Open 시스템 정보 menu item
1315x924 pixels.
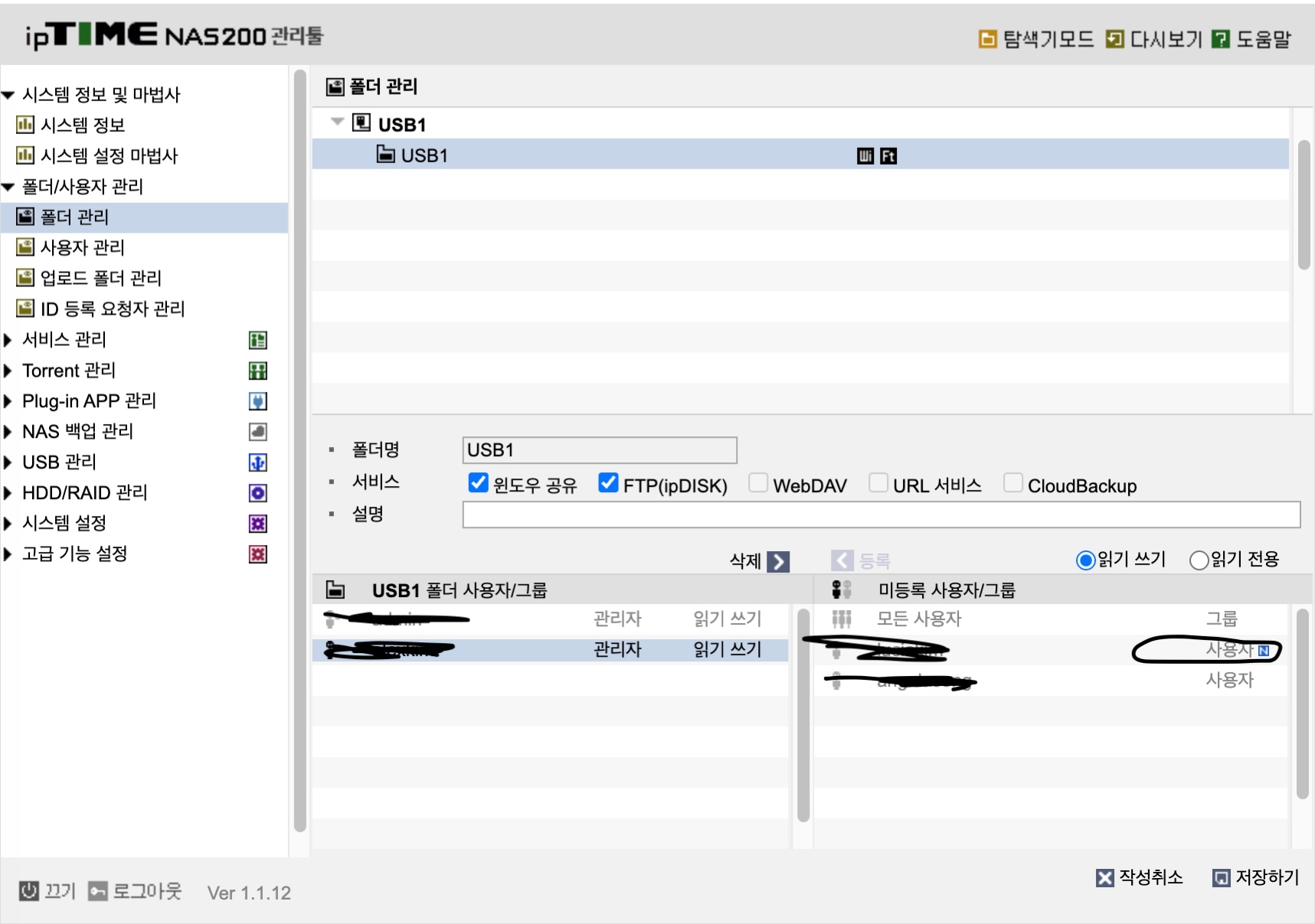pos(82,125)
